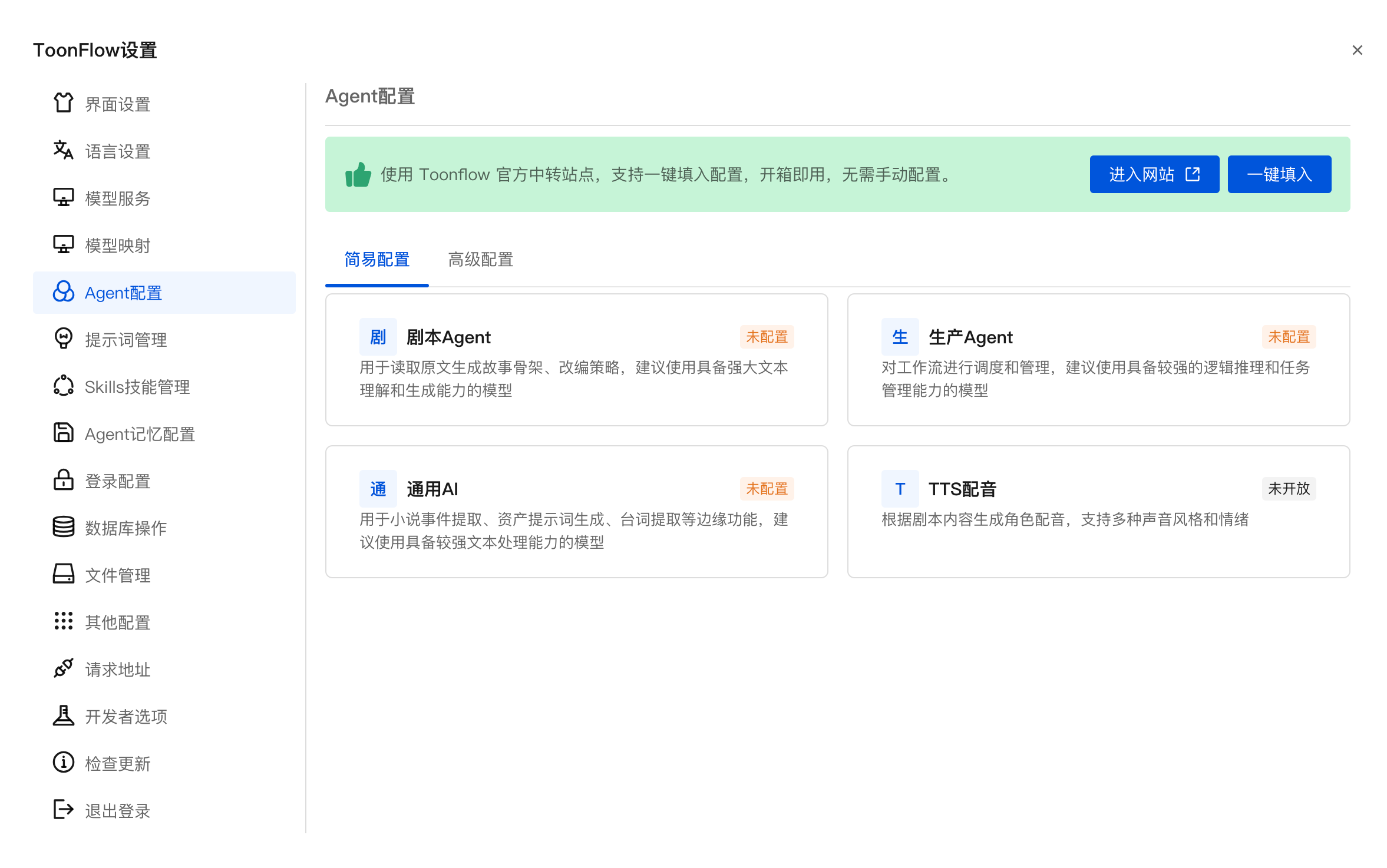Screen dimensions: 1387x868
Task: Click the 剧本Agent description text
Action: [x=574, y=379]
